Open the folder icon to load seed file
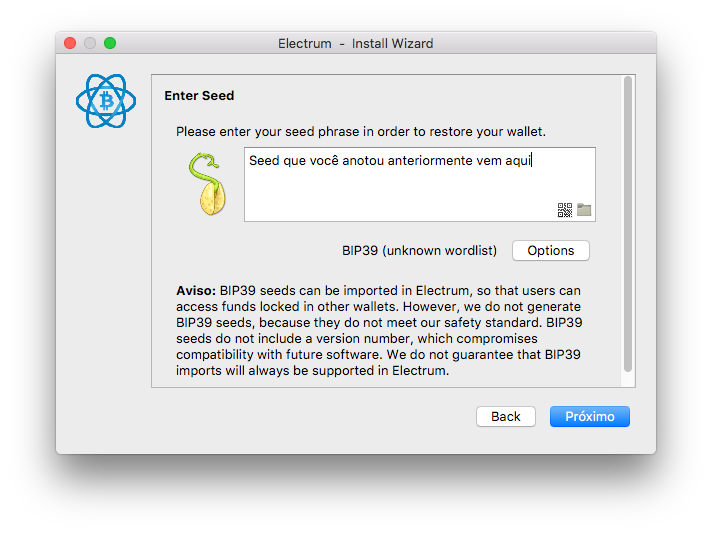712x534 pixels. pos(584,210)
